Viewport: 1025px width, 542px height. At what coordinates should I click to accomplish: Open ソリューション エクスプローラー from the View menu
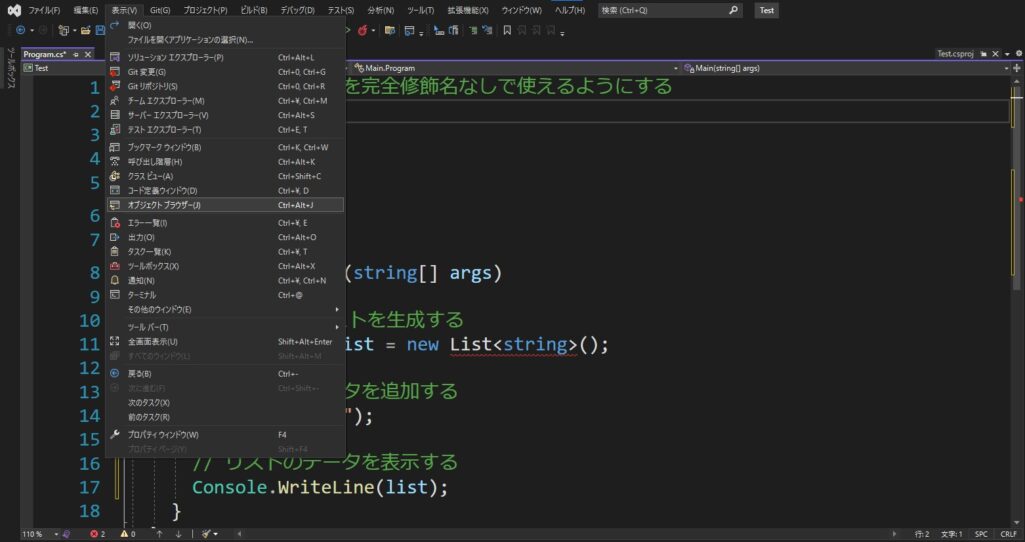(x=225, y=58)
